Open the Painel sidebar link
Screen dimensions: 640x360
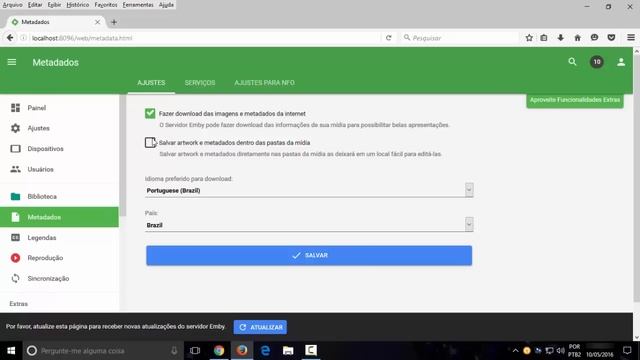coord(36,108)
